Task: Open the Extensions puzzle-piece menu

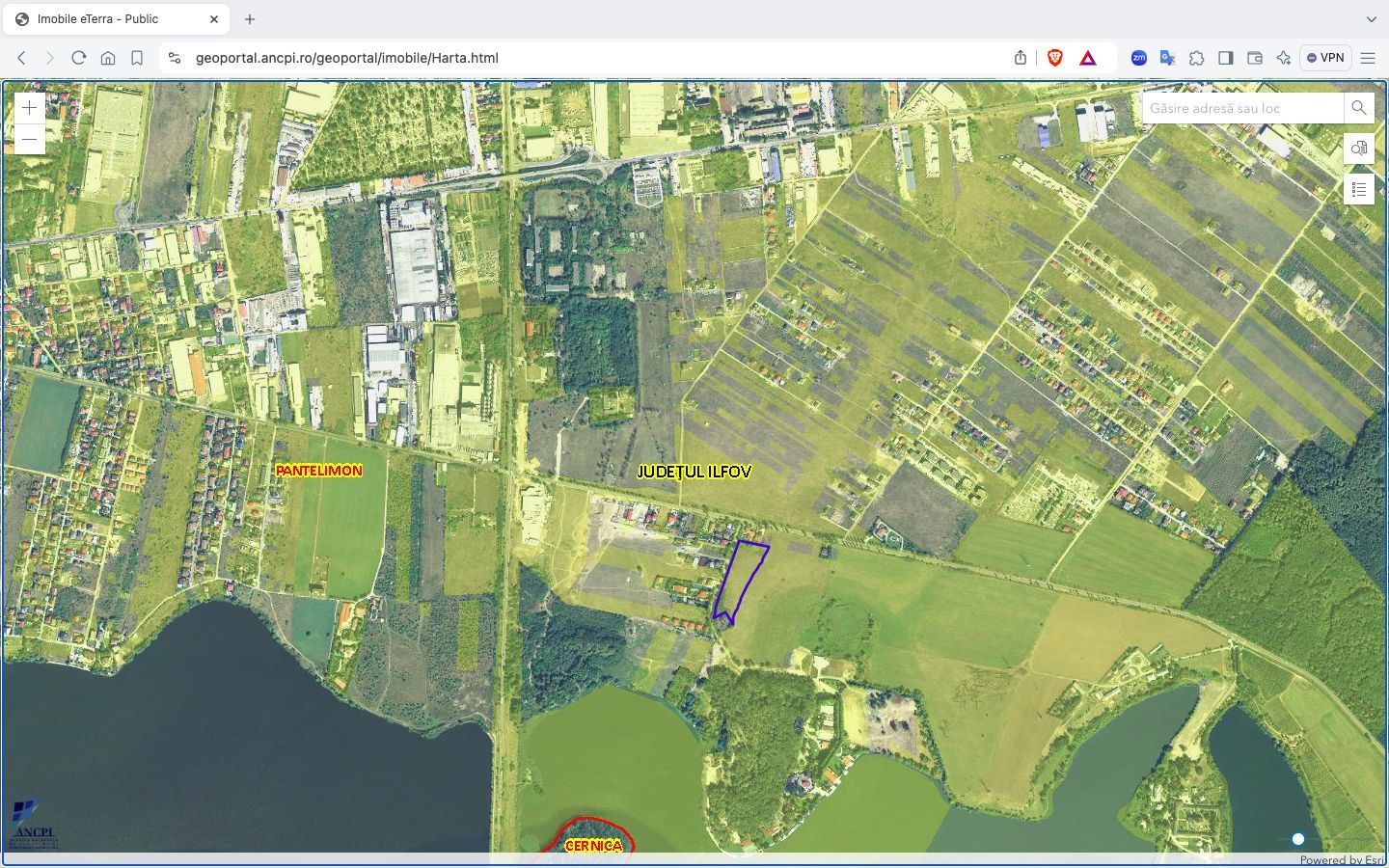Action: tap(1197, 58)
